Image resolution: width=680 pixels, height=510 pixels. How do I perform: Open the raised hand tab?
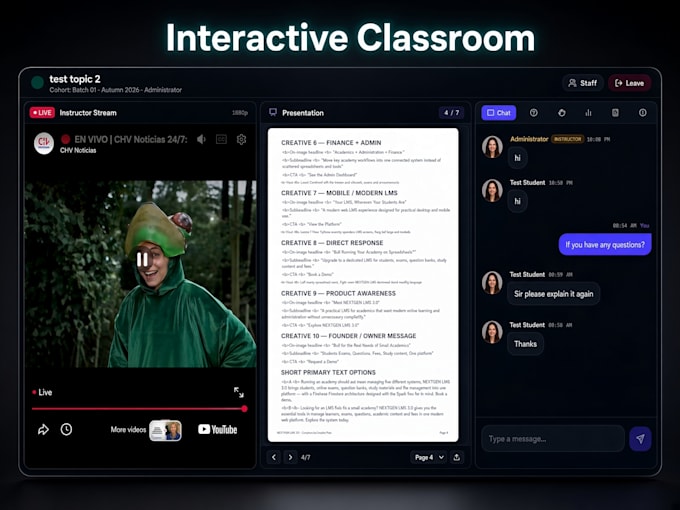(562, 113)
